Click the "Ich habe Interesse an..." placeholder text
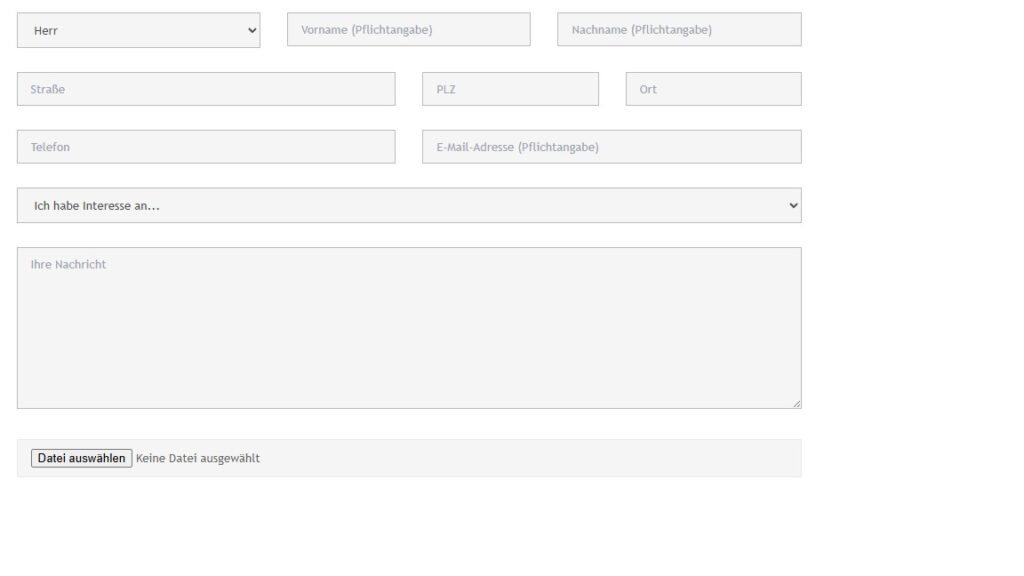Screen dimensions: 1024x576 pyautogui.click(x=97, y=206)
